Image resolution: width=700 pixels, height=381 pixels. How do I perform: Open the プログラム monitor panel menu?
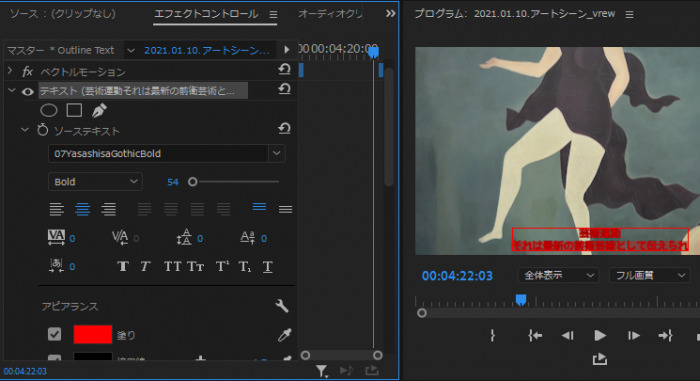629,15
